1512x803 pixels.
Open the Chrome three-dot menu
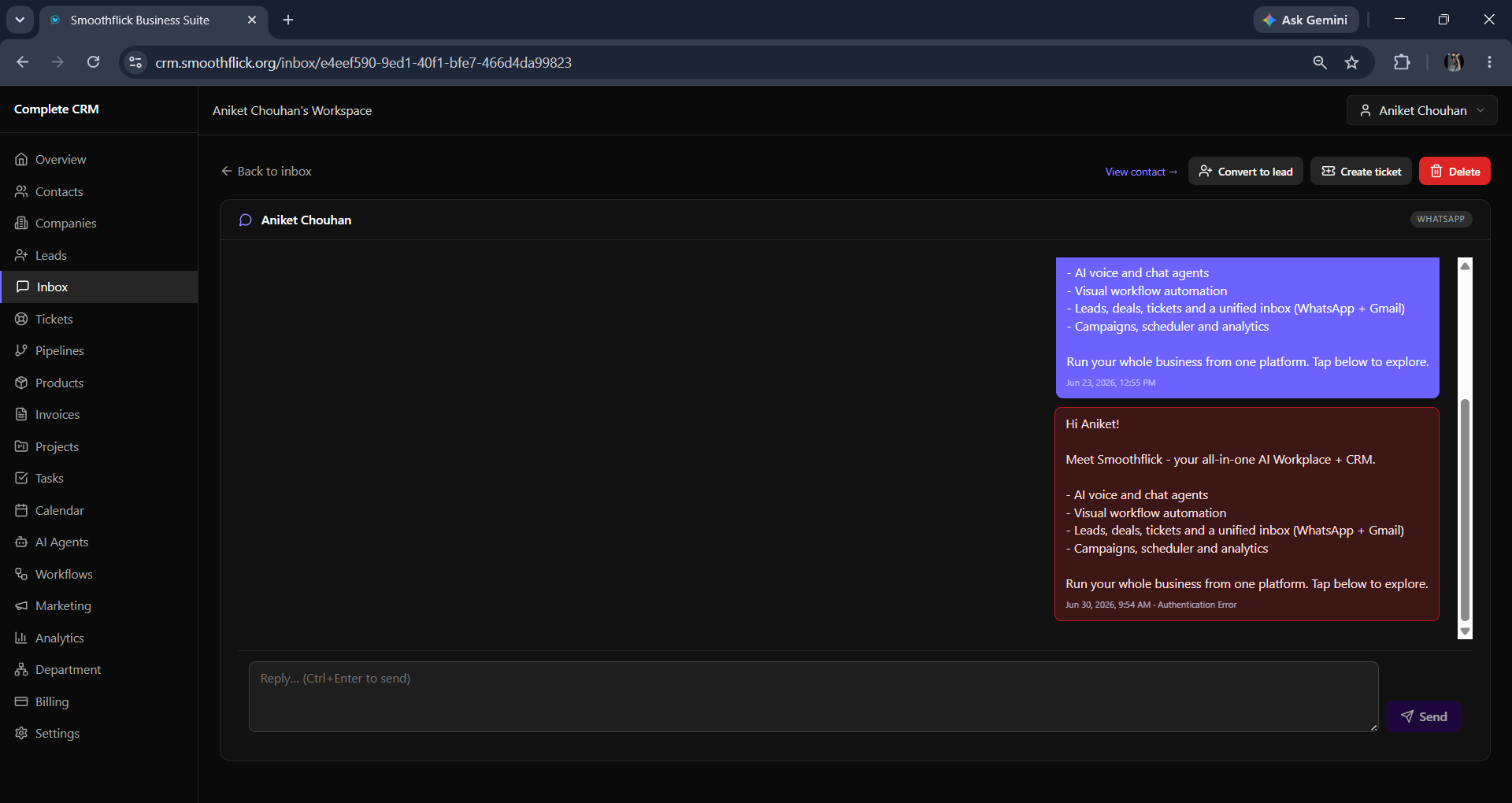1489,62
